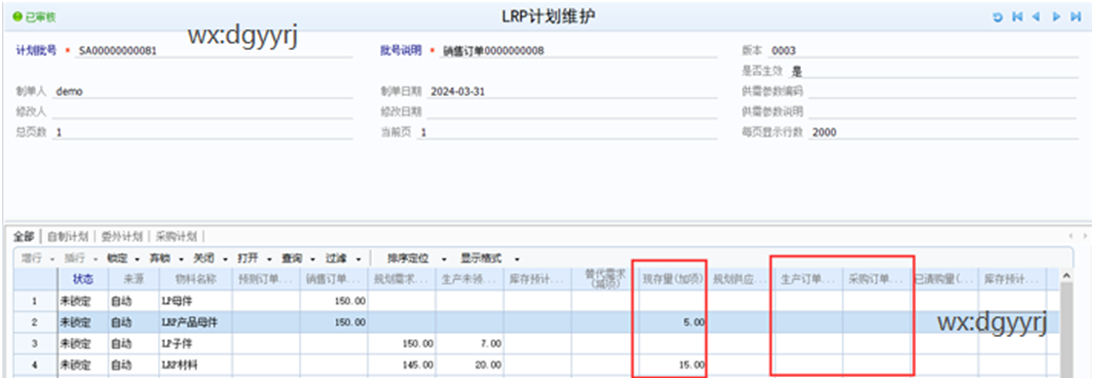Select row number 3 header
This screenshot has height=380, width=1094.
pyautogui.click(x=36, y=344)
